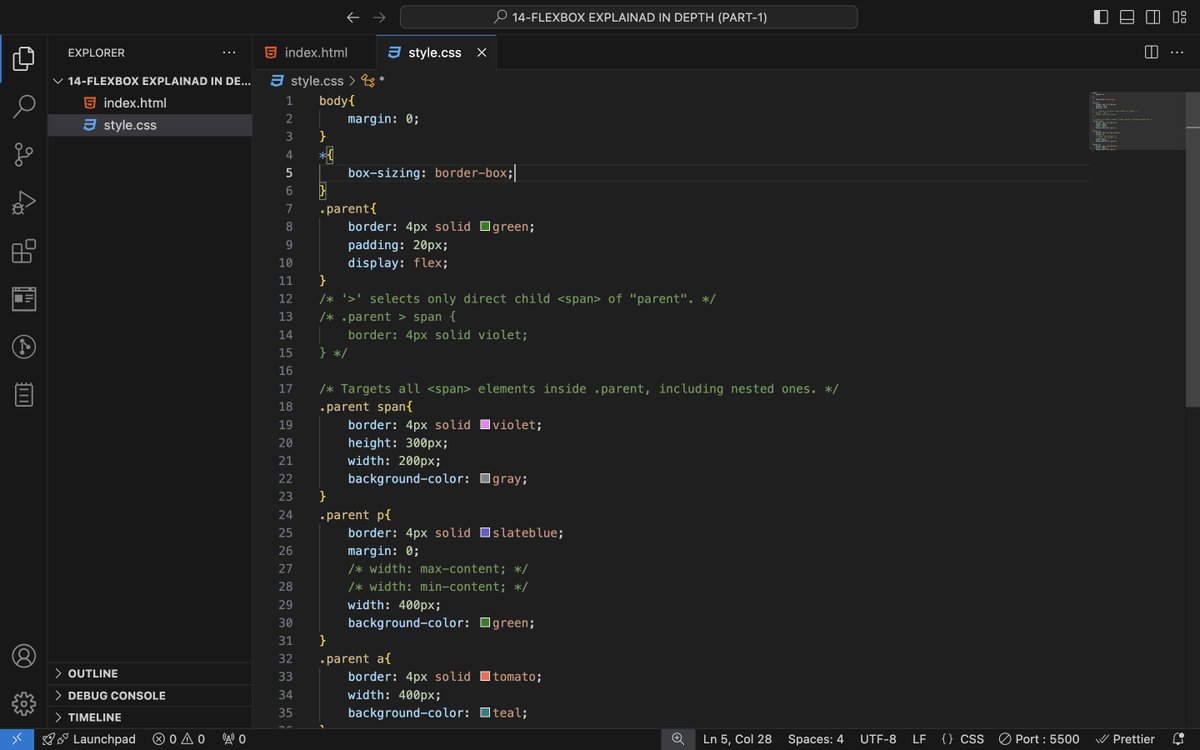
Task: Click the zoom magnifier icon in status bar
Action: pyautogui.click(x=677, y=739)
